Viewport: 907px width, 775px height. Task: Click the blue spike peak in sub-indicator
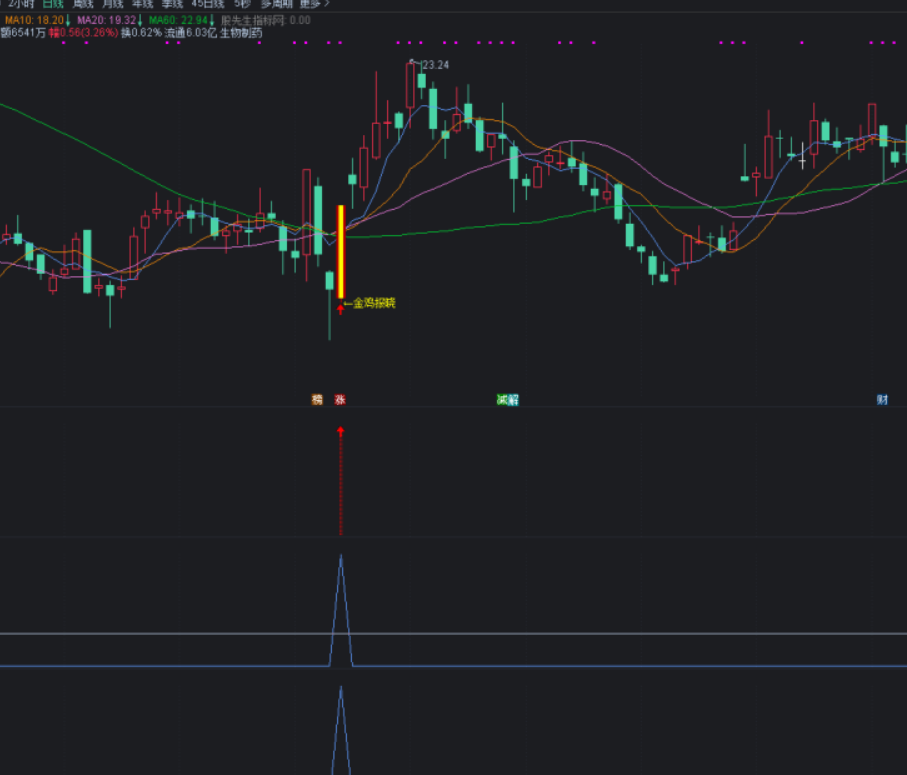pos(341,557)
